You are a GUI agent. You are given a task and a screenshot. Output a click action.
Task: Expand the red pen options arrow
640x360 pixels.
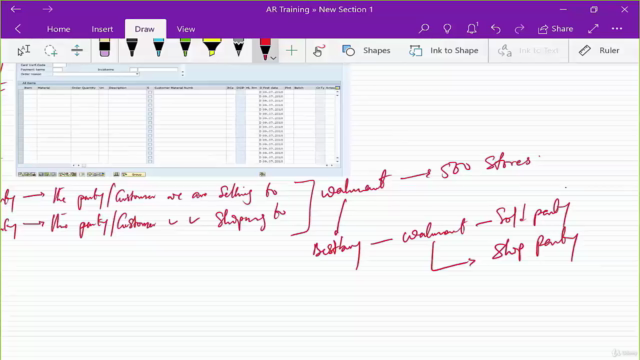(273, 58)
